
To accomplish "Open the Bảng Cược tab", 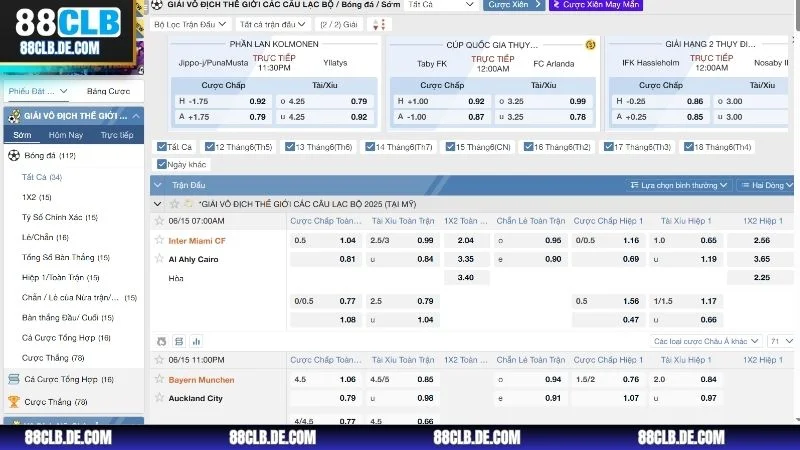I will click(108, 91).
